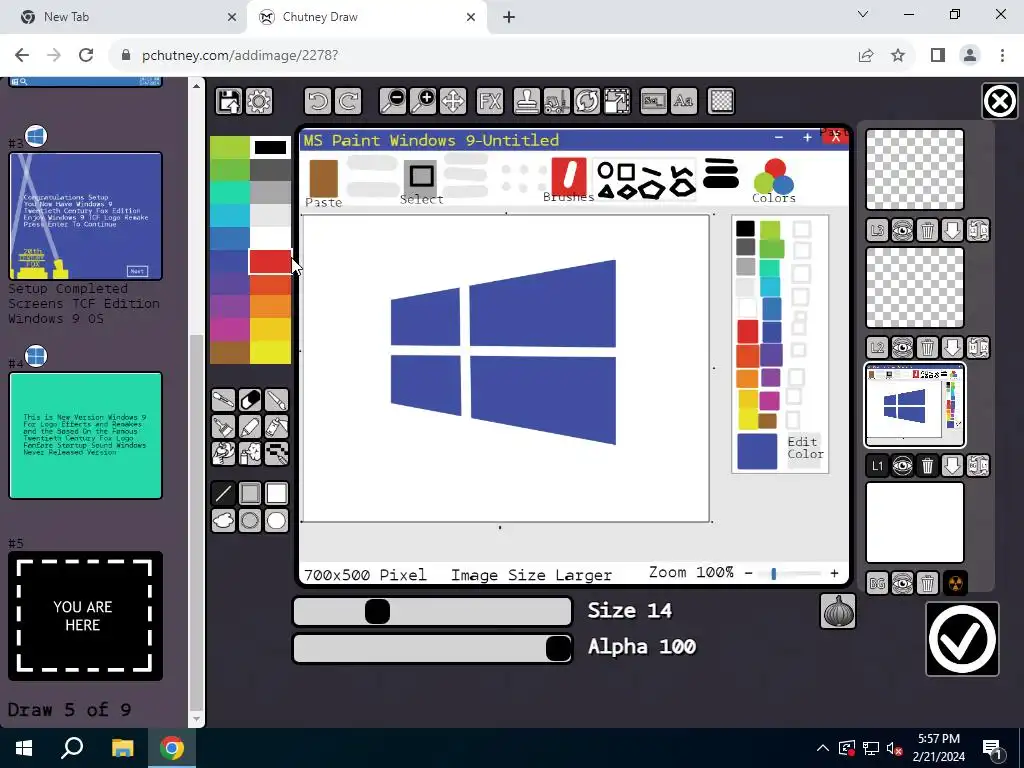Viewport: 1024px width, 768px height.
Task: Pick the black swatch in left palette
Action: click(x=270, y=148)
